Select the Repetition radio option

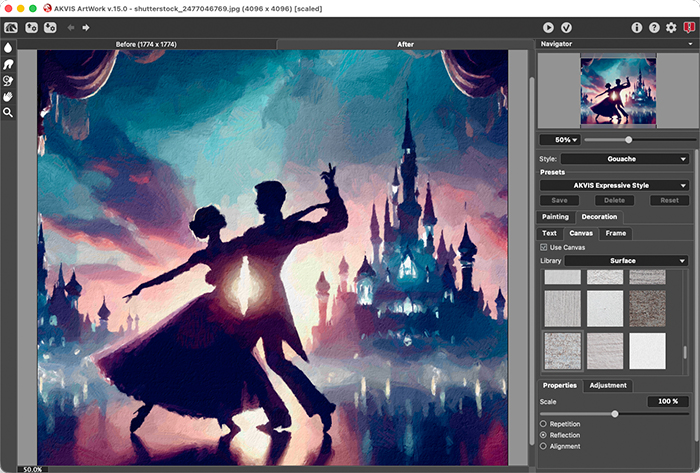pos(543,423)
